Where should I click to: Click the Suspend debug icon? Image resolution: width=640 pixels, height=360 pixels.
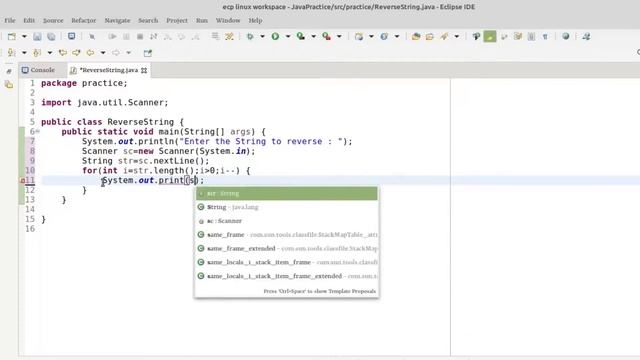(x=126, y=37)
